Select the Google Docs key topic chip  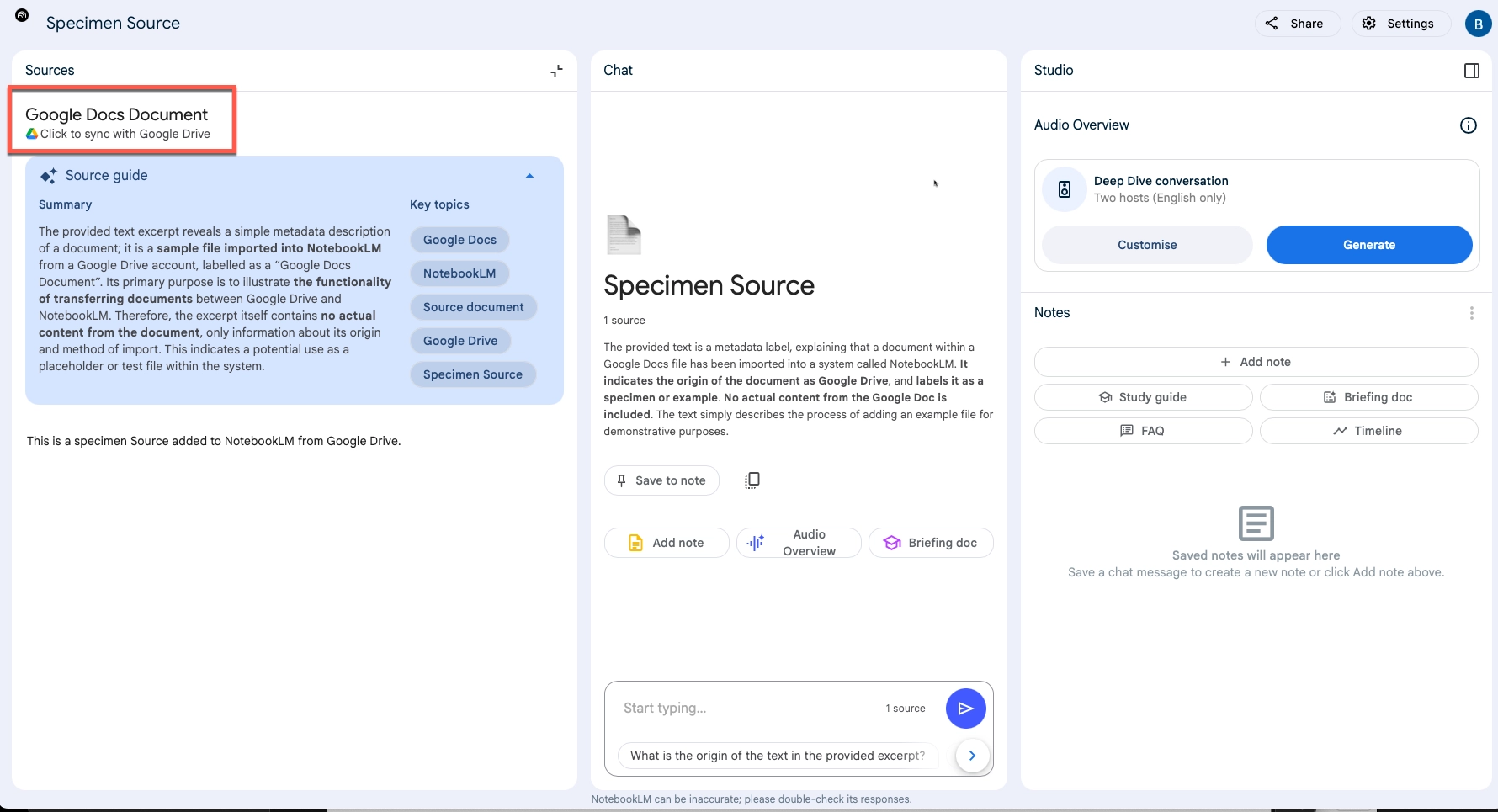459,240
